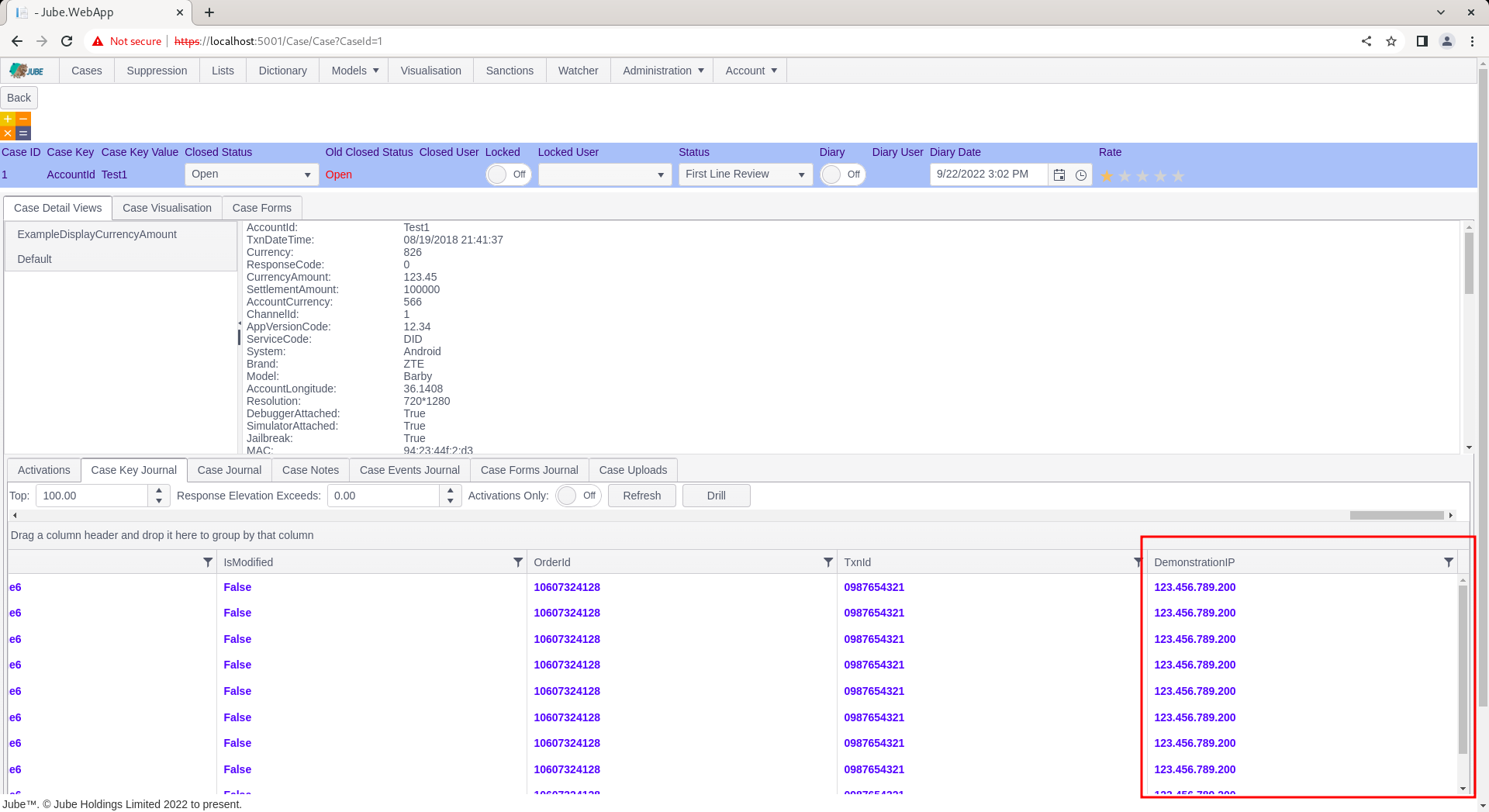Screen dimensions: 1489x812
Task: Reload the browser page
Action: pyautogui.click(x=67, y=41)
